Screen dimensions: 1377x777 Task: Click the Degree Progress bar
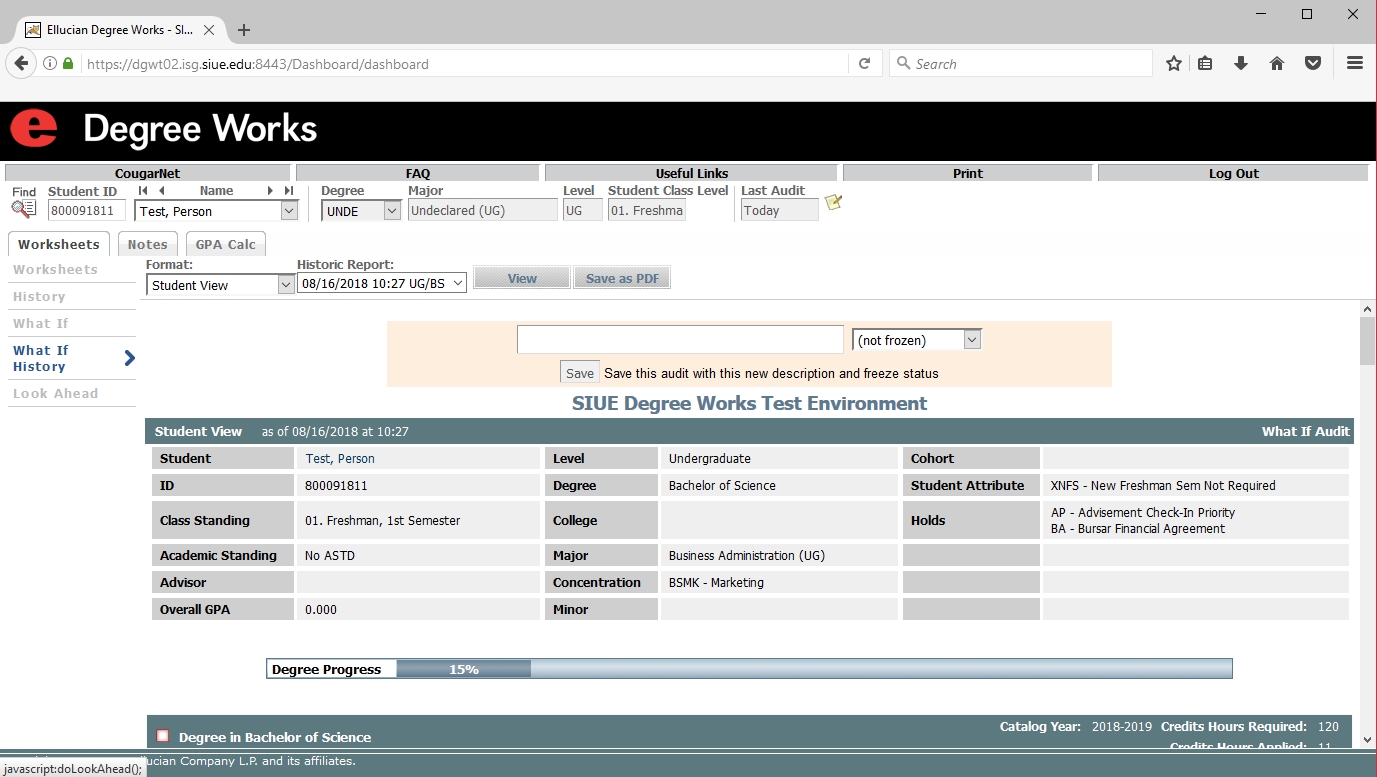point(749,669)
